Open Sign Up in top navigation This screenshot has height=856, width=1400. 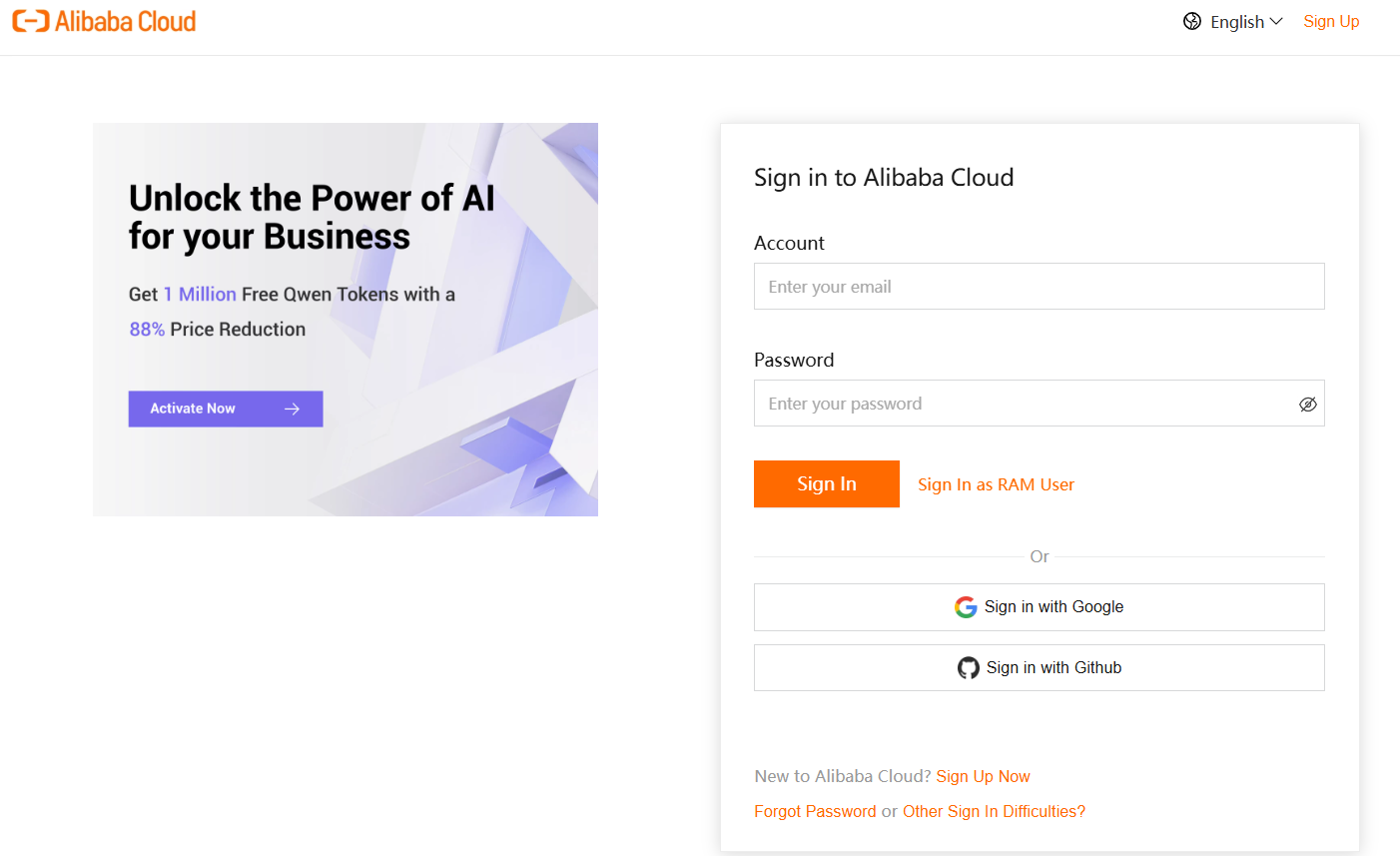coord(1331,21)
